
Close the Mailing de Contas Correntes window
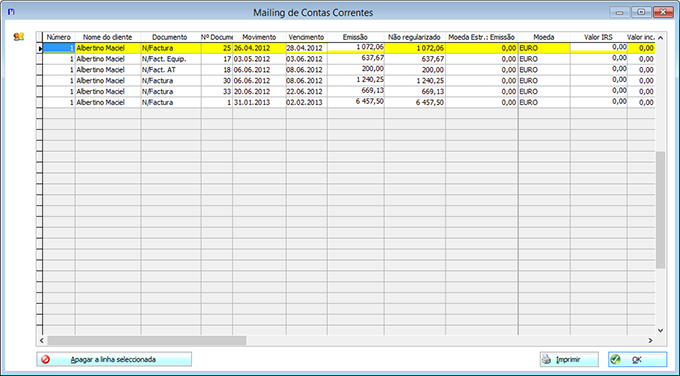tap(663, 12)
